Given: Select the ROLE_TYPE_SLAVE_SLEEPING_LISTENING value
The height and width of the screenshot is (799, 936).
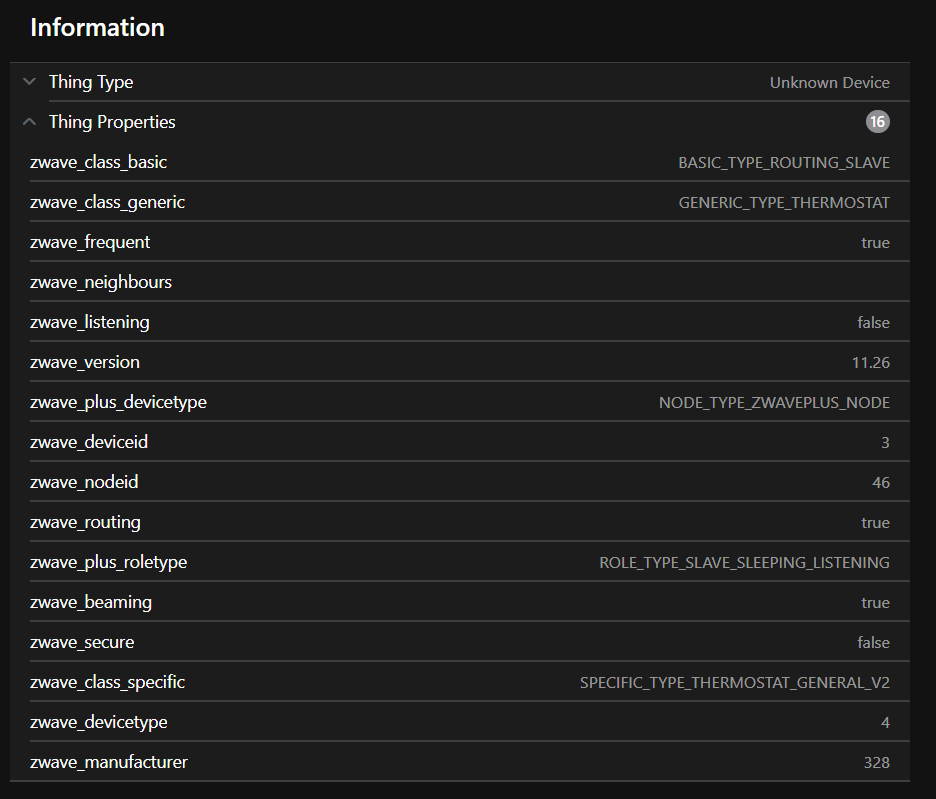Looking at the screenshot, I should [744, 563].
